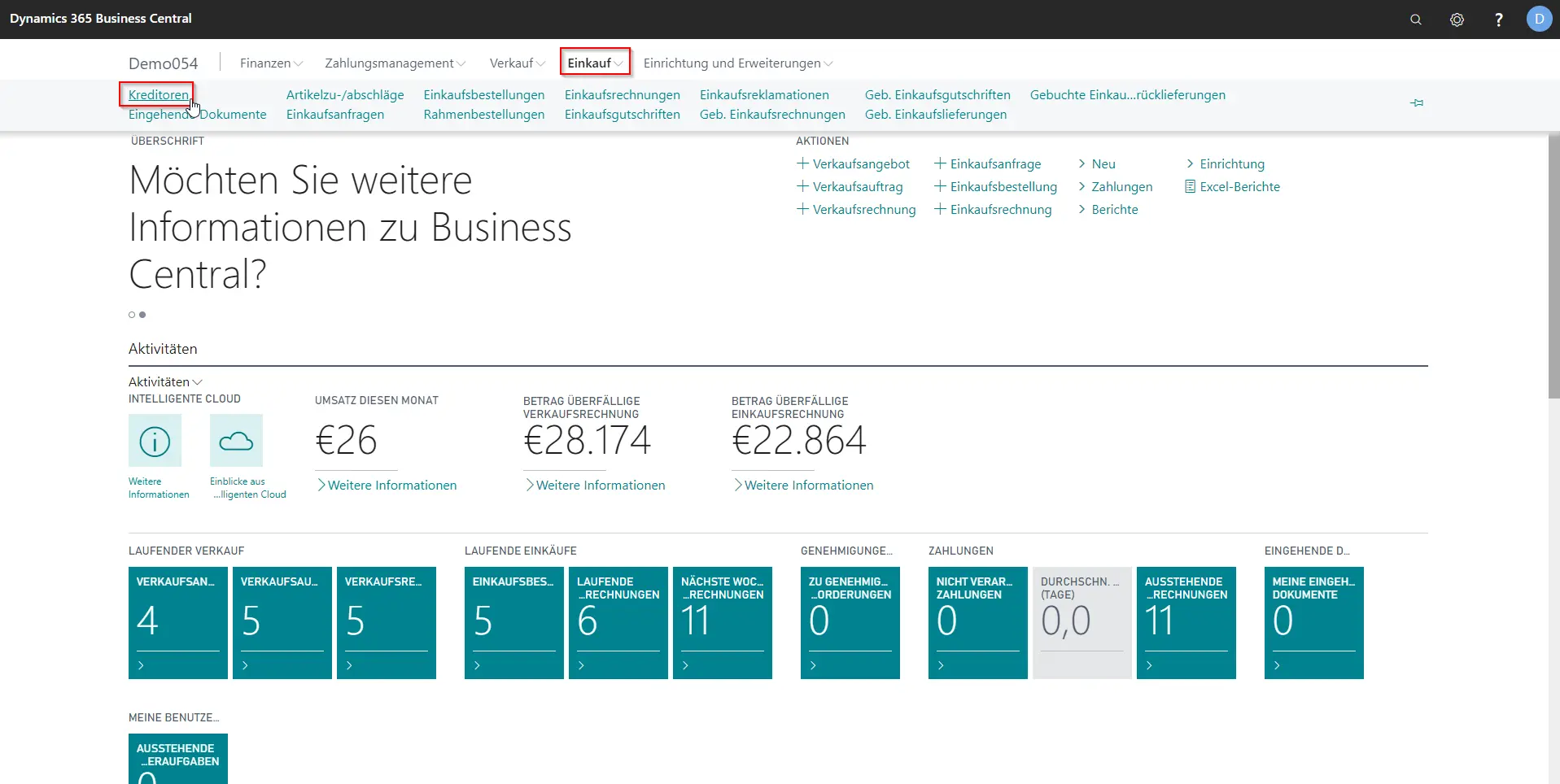The width and height of the screenshot is (1560, 784).
Task: Open Einrichtung und Erweiterungen menu
Action: (x=737, y=63)
